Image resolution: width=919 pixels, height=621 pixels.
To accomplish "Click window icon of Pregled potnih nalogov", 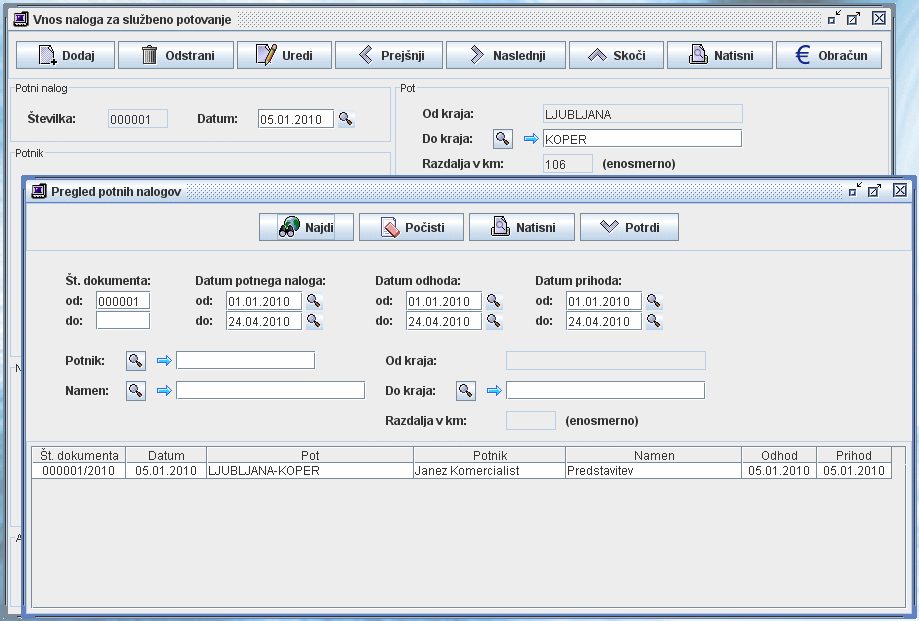I will point(39,191).
